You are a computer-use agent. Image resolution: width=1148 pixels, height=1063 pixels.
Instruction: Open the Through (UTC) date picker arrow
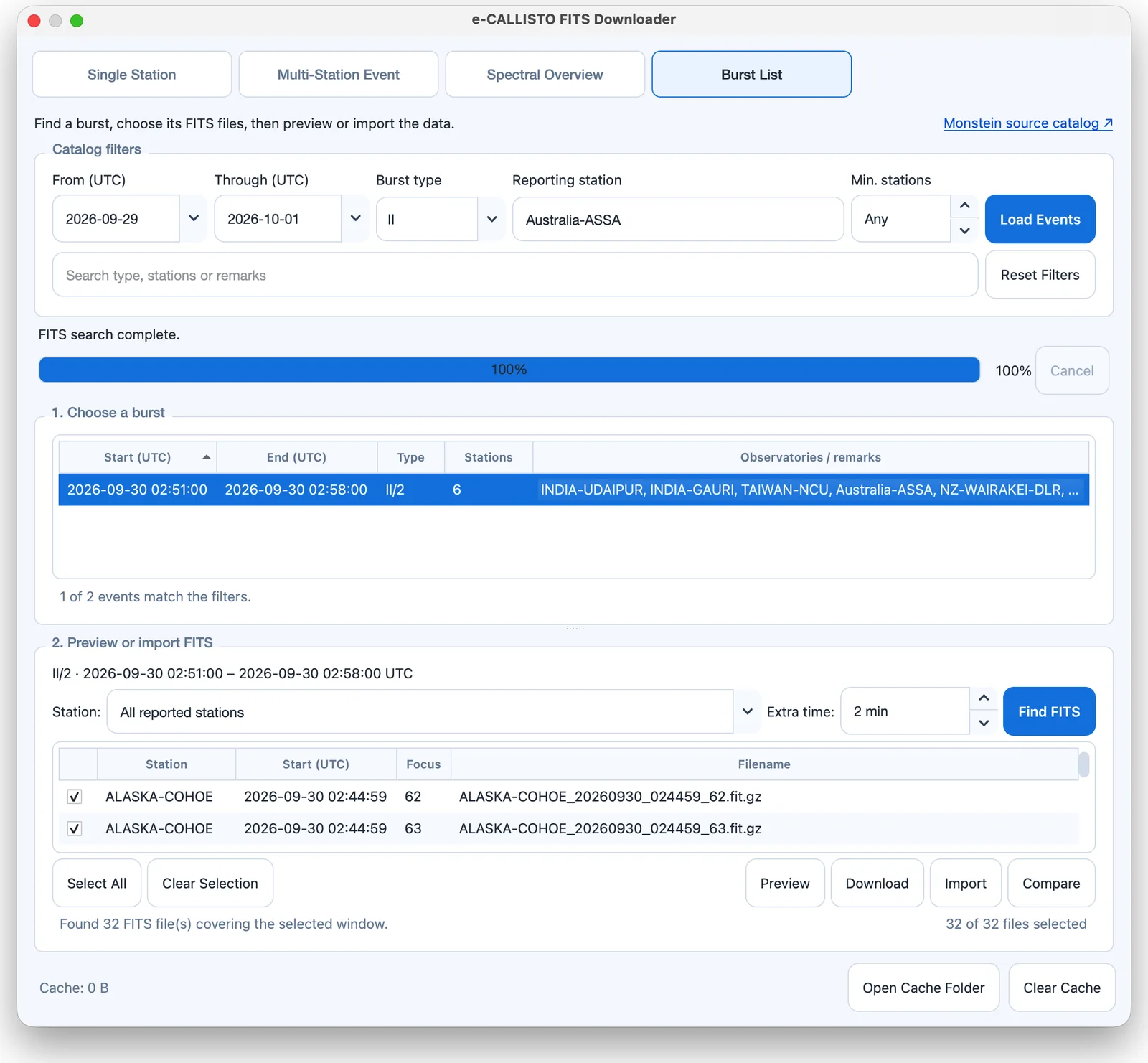tap(355, 218)
